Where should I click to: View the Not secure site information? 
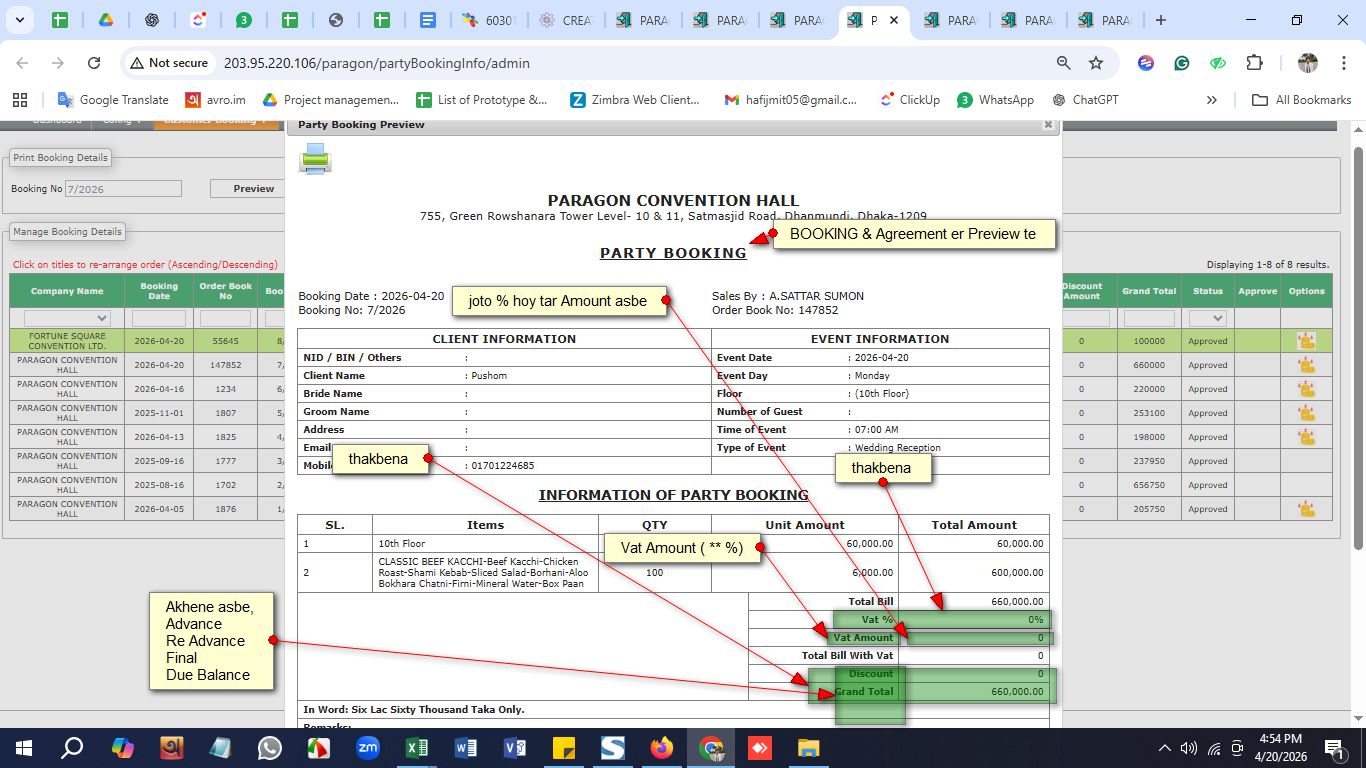(x=168, y=63)
